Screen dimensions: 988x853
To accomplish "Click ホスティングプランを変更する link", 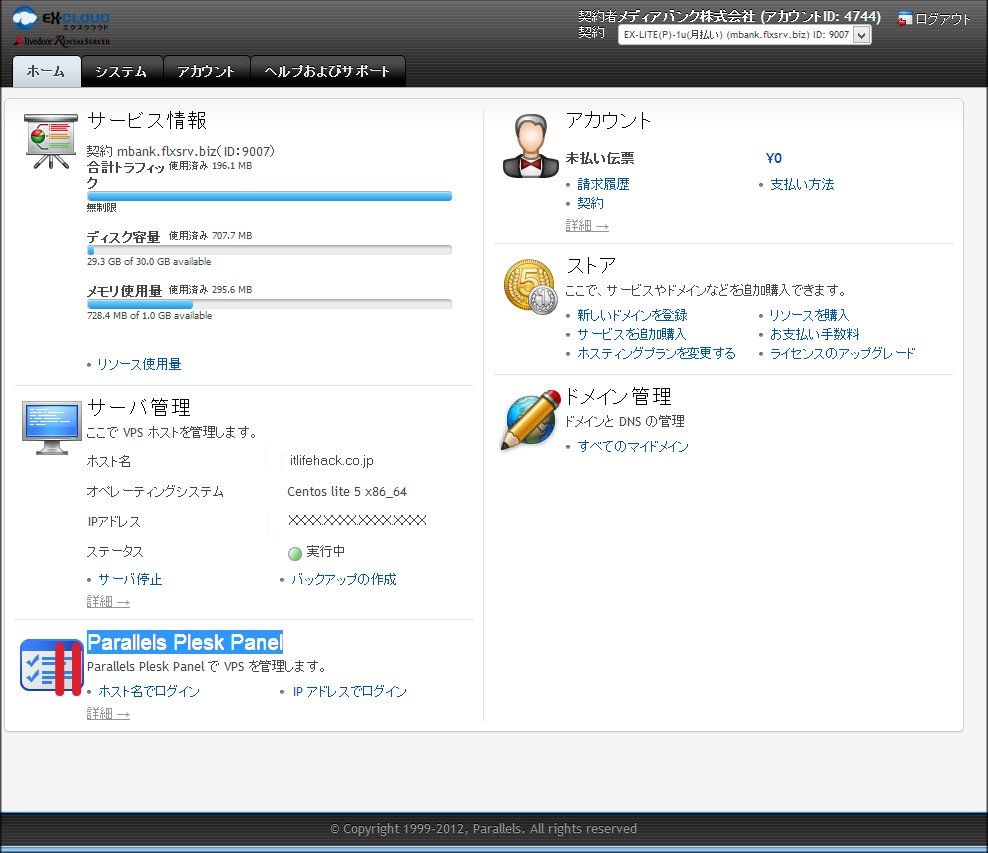I will tap(657, 353).
